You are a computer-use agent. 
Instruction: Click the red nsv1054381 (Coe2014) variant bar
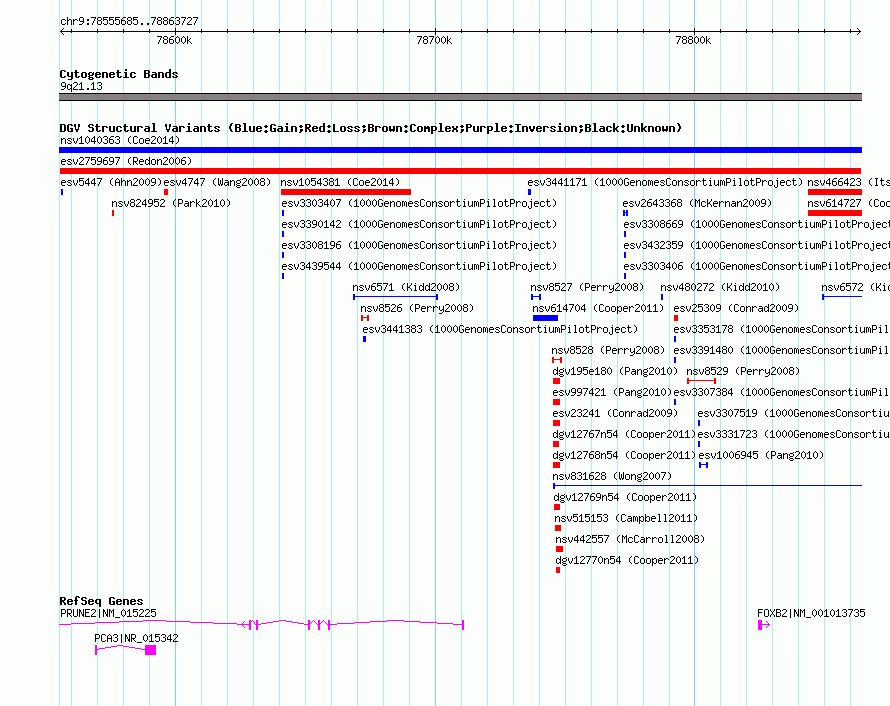(x=345, y=192)
